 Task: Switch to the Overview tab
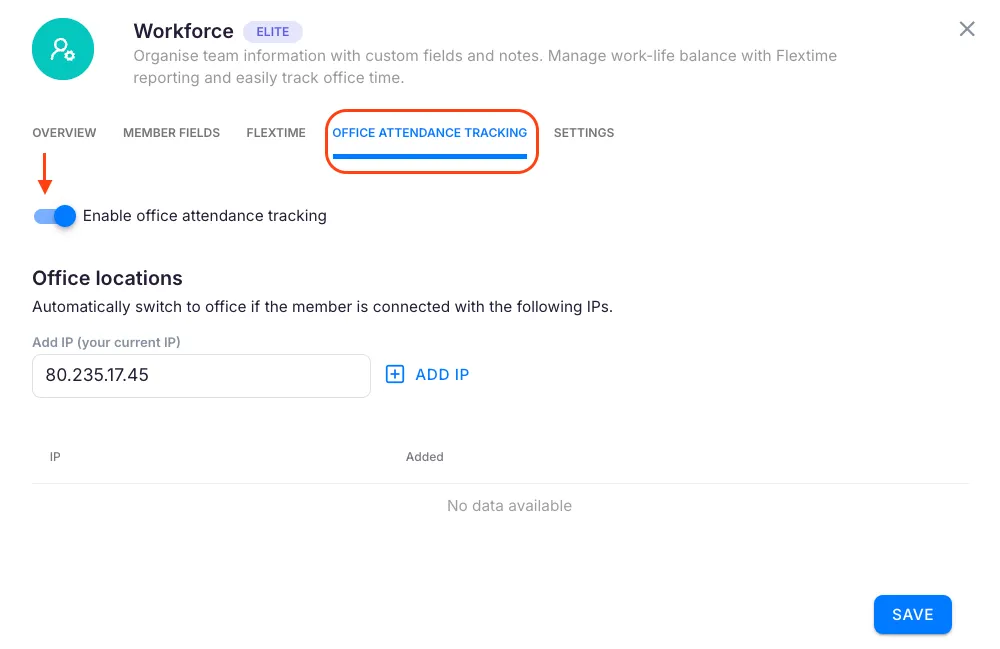coord(64,133)
